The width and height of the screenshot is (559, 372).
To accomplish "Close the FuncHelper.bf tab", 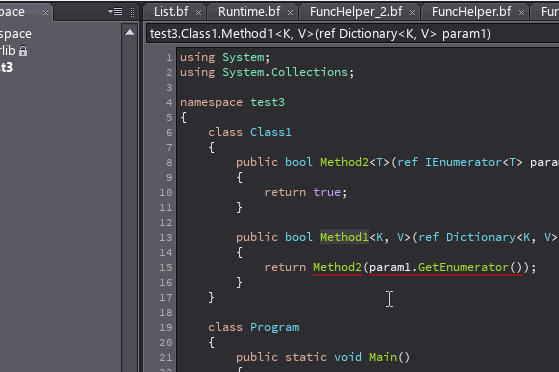I will [522, 13].
